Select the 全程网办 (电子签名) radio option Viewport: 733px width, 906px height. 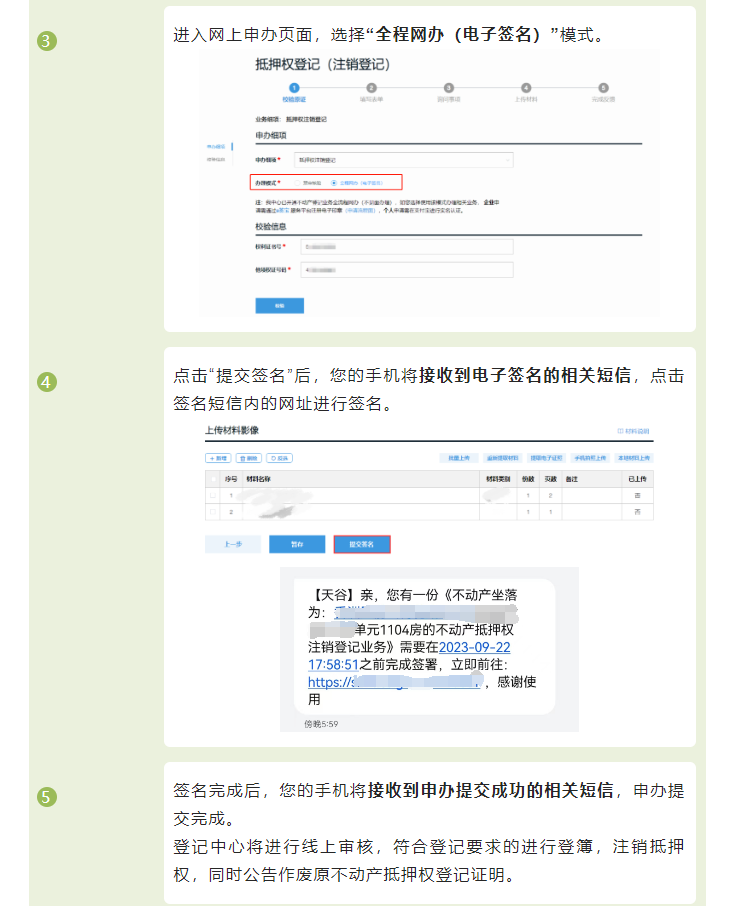tap(334, 183)
